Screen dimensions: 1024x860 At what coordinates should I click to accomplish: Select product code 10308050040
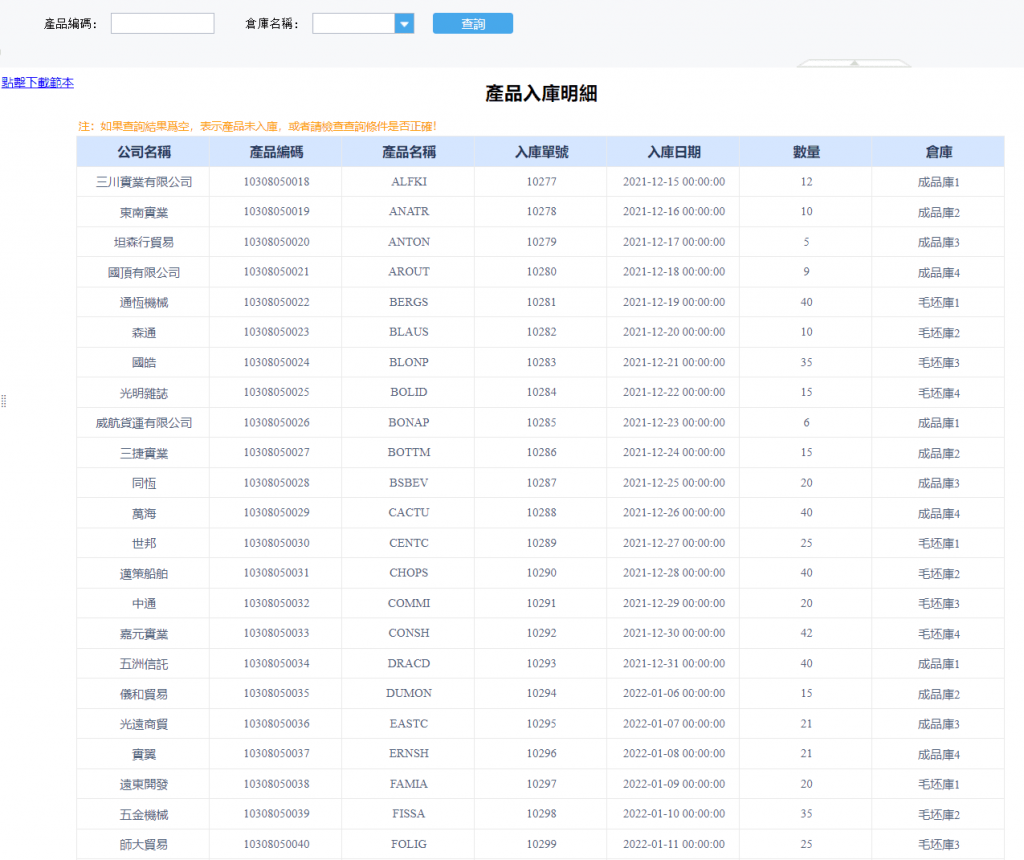276,844
